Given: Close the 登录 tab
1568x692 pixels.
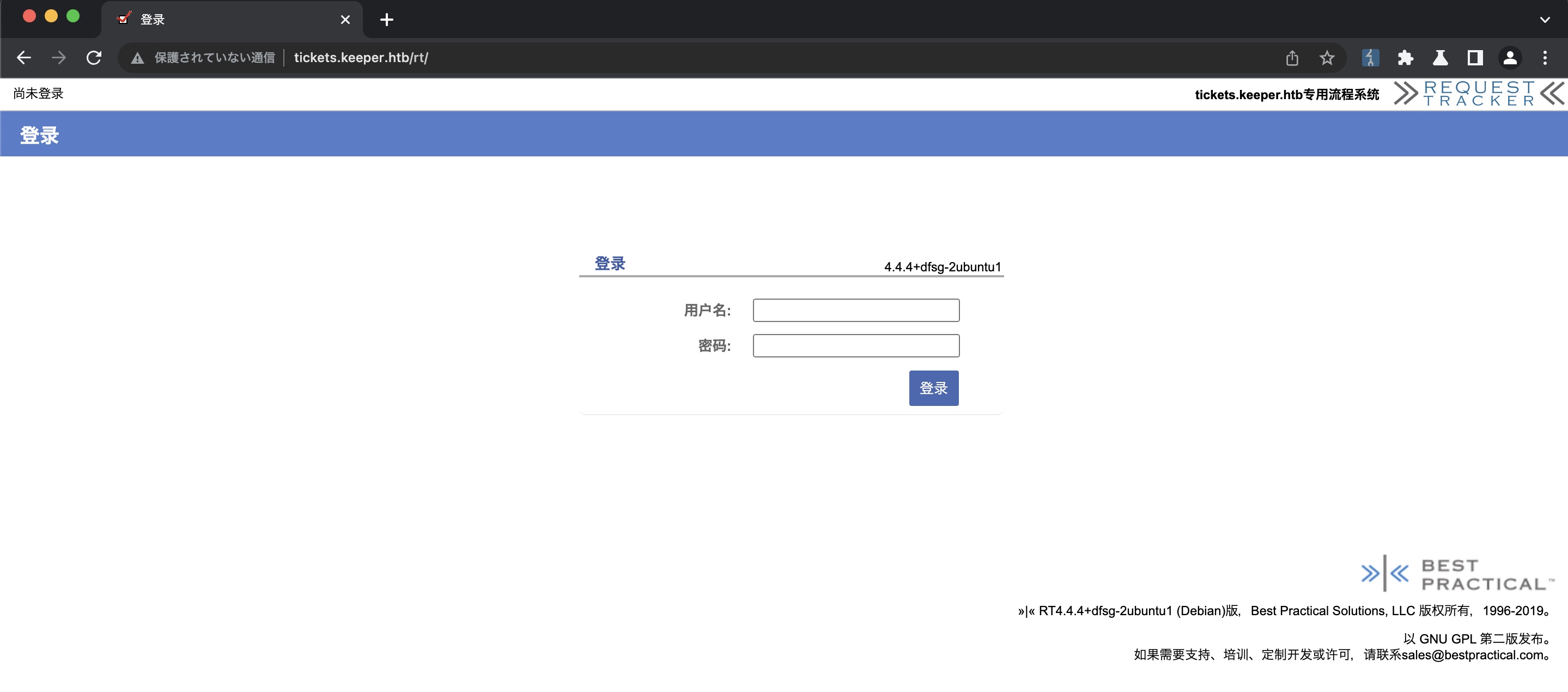Looking at the screenshot, I should click(345, 20).
